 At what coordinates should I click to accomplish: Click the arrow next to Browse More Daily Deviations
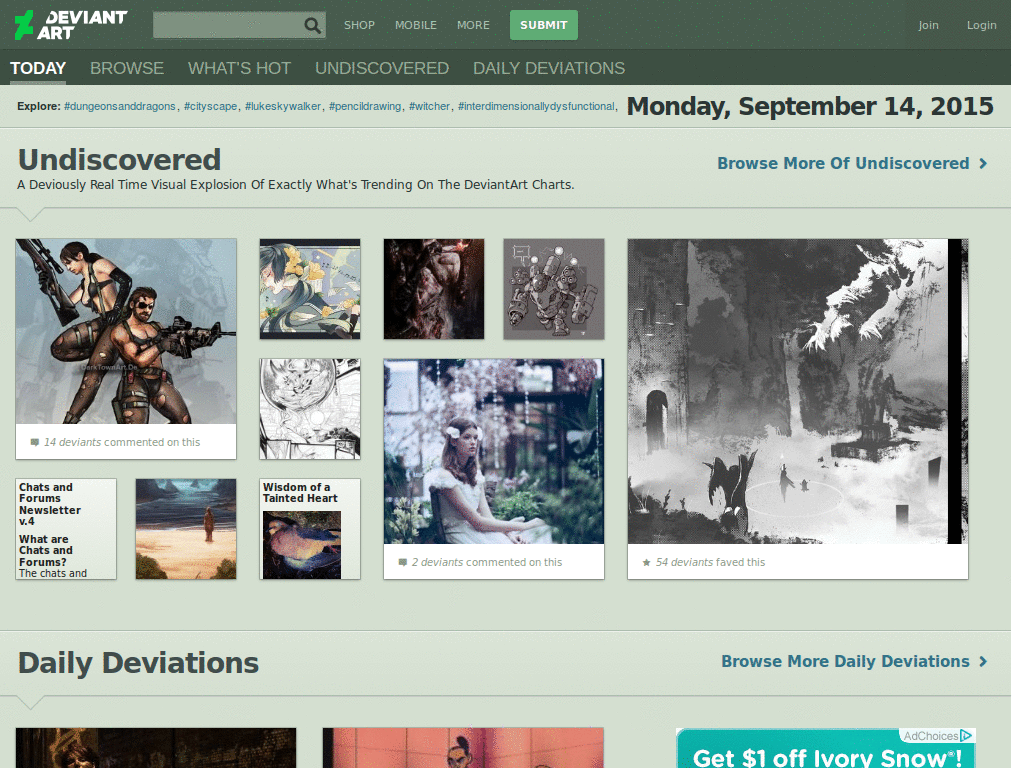point(985,661)
